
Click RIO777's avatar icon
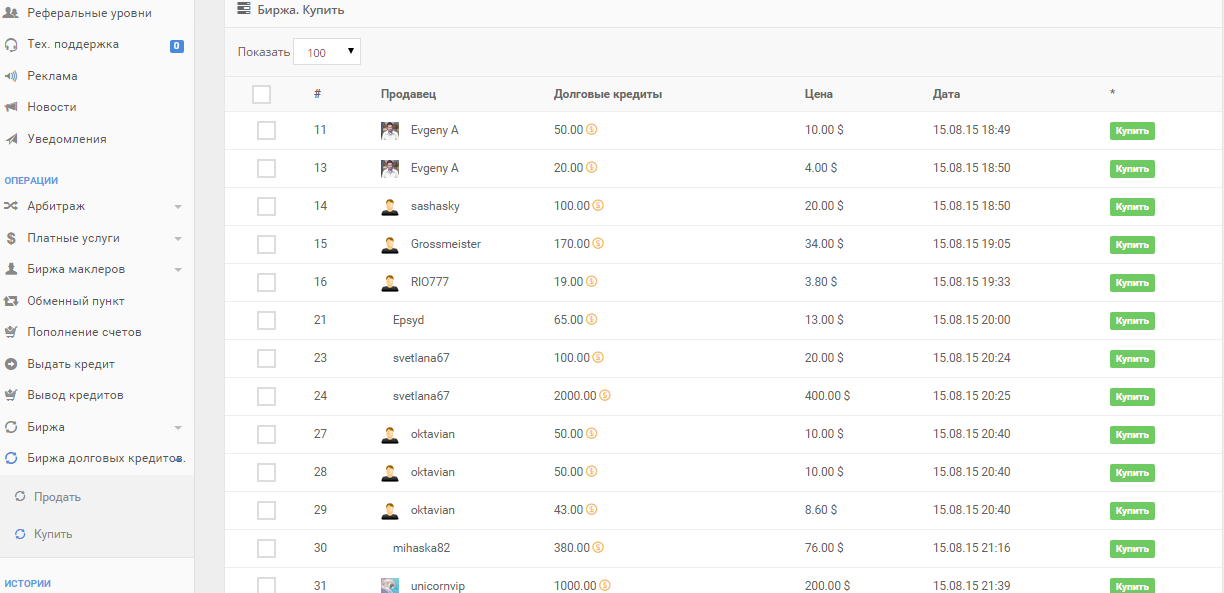pyautogui.click(x=390, y=282)
